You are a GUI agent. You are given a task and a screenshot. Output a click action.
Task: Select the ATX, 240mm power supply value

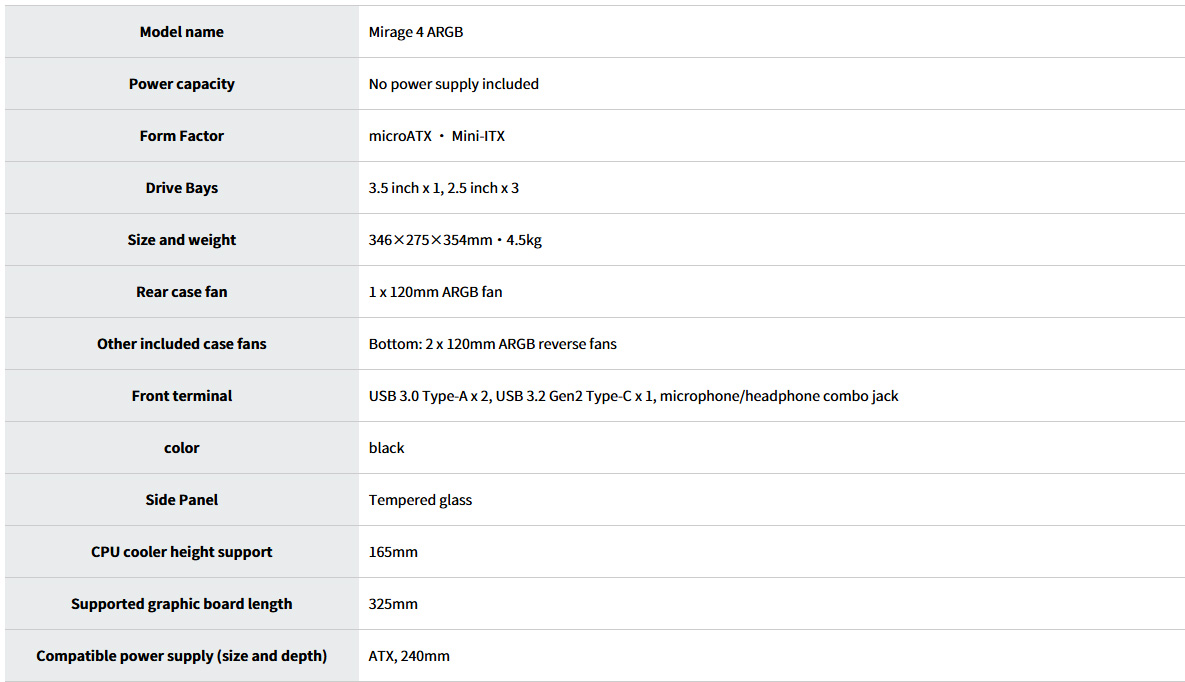click(x=409, y=656)
